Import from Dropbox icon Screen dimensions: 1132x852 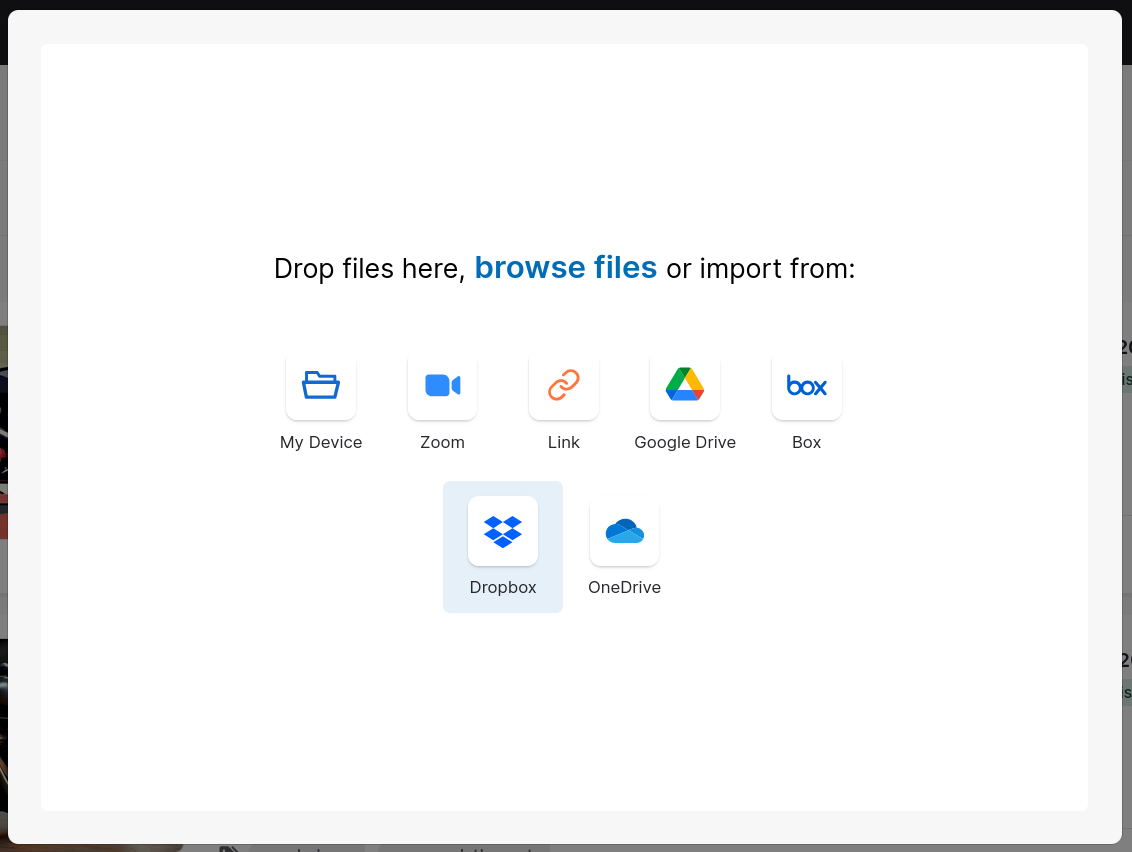(503, 531)
